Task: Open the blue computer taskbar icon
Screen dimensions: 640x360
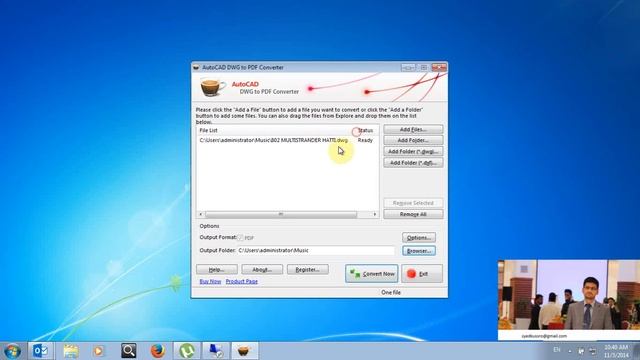Action: tap(216, 351)
